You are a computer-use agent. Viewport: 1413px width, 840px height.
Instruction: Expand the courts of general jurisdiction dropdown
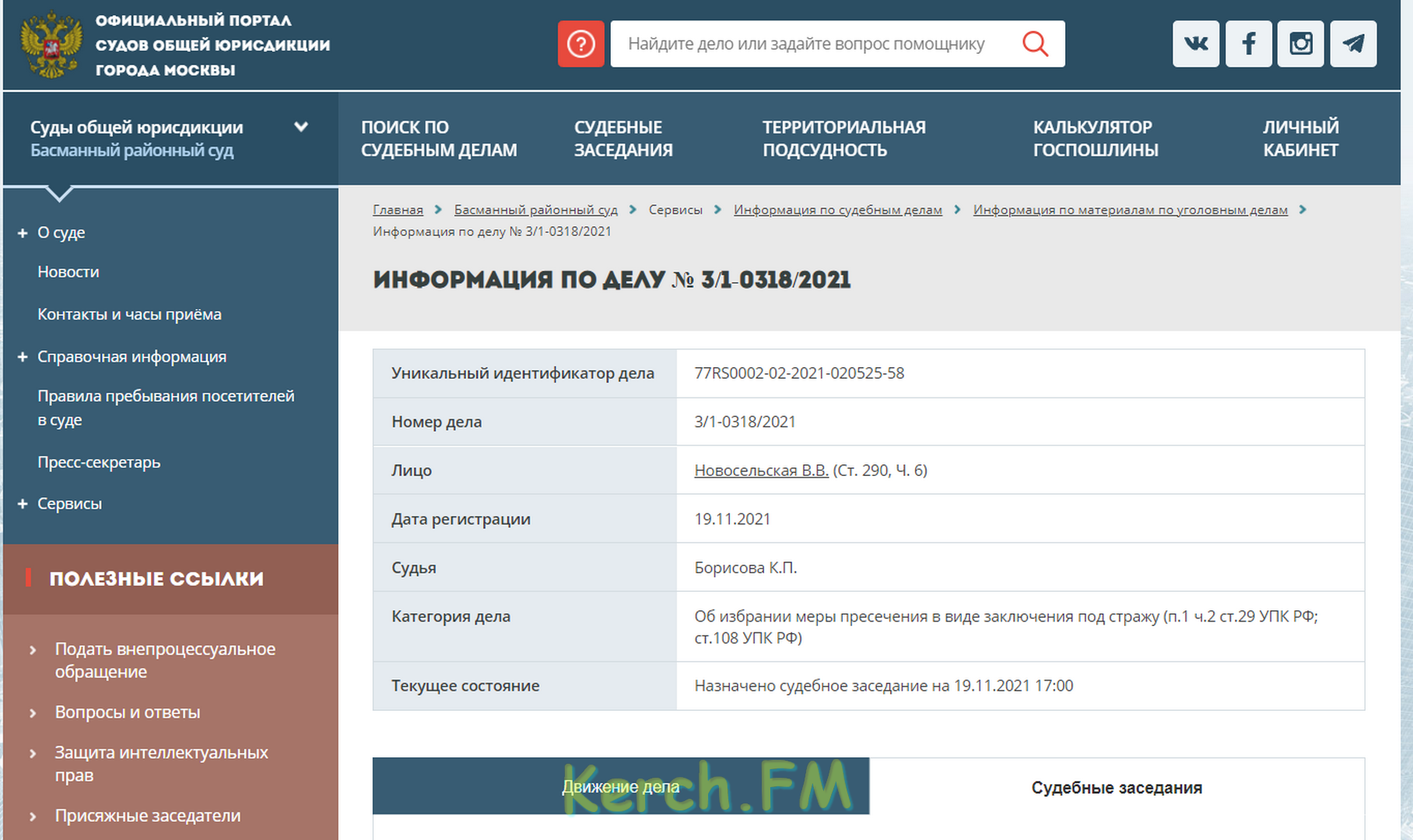(301, 127)
